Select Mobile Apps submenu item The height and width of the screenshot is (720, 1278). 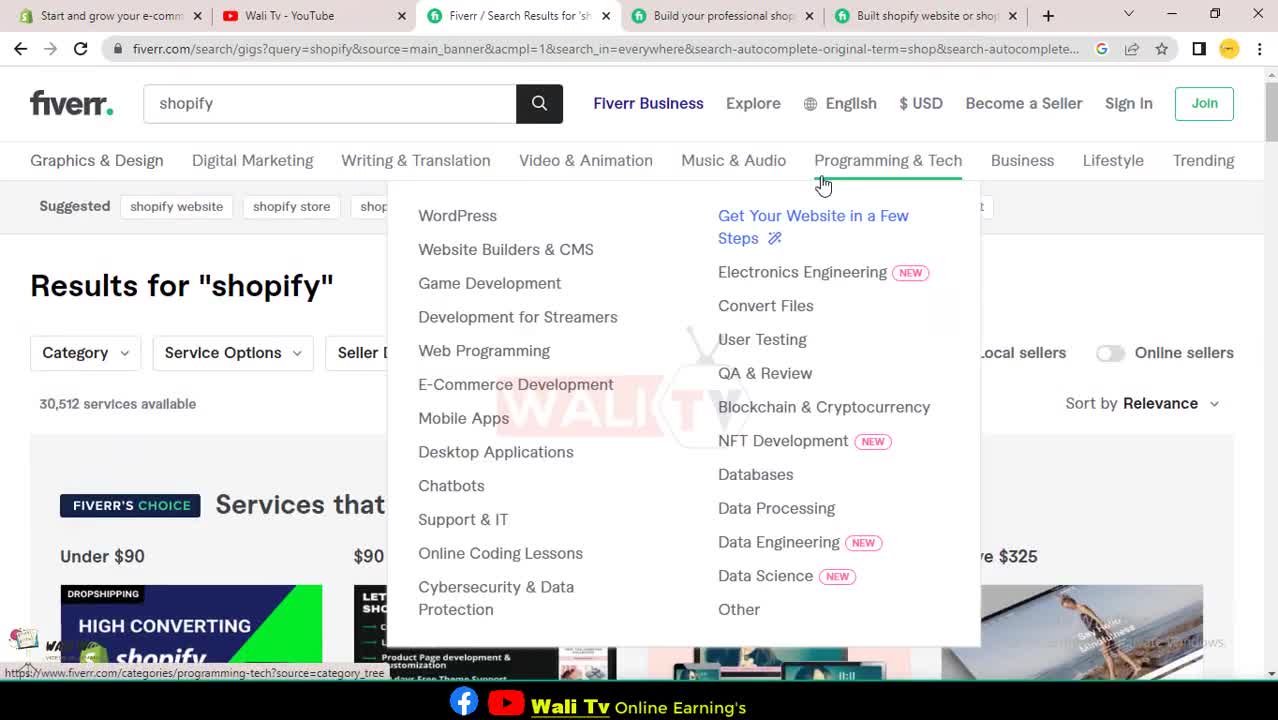pos(464,418)
